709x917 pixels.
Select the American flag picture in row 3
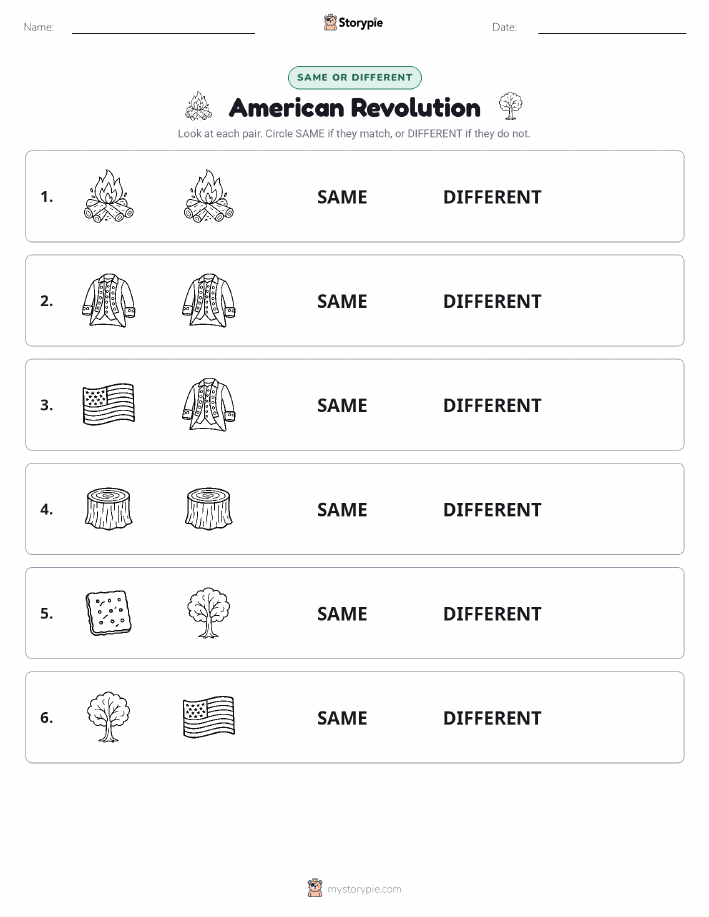[109, 405]
